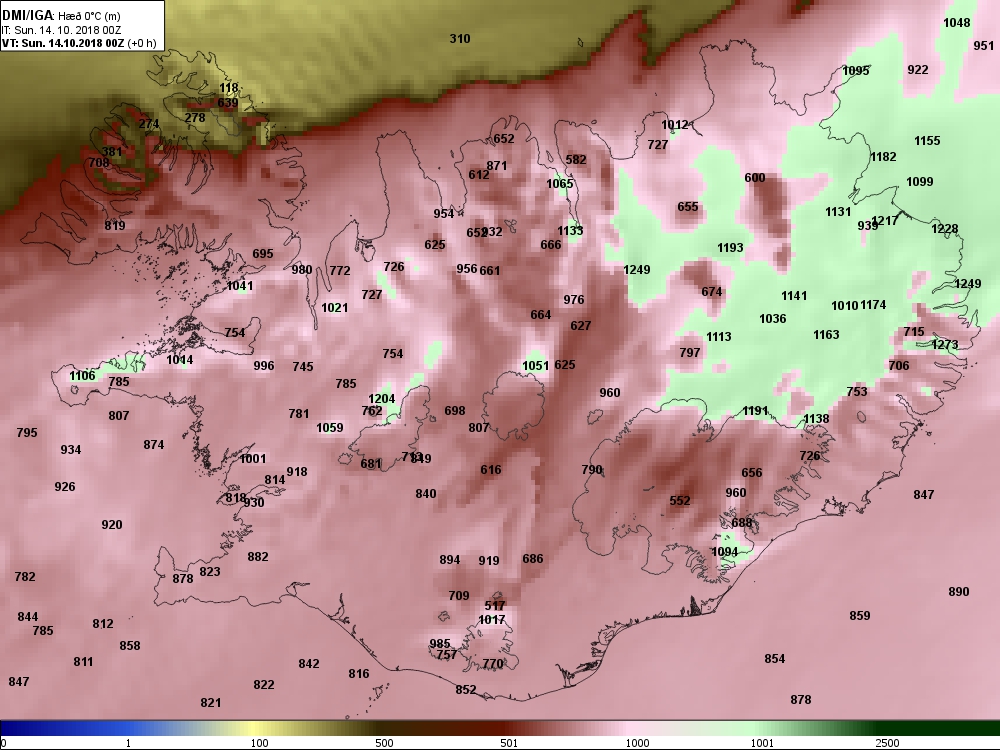Select the value 517 in the south
Screen dimensions: 1000x750
(x=495, y=606)
